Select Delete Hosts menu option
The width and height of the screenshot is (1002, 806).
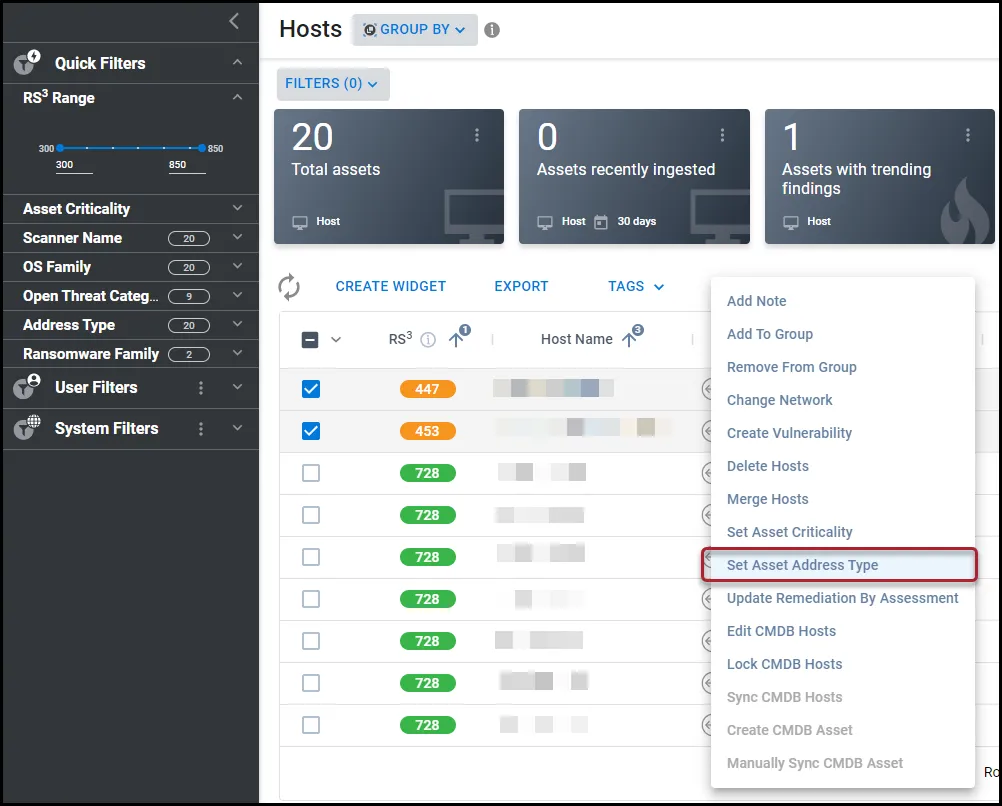(x=843, y=467)
